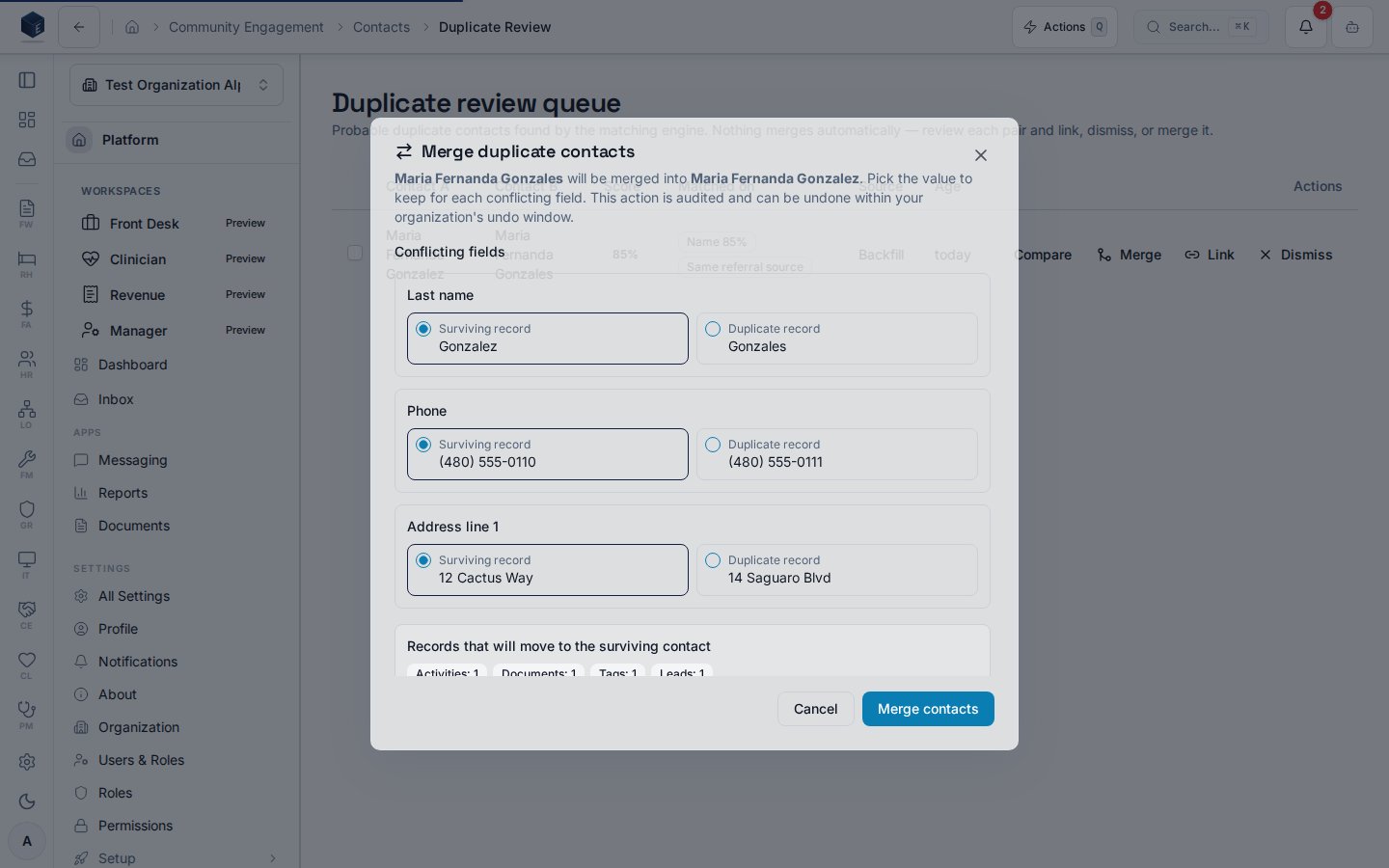Open All Settings
This screenshot has width=1389, height=868.
tap(177, 596)
